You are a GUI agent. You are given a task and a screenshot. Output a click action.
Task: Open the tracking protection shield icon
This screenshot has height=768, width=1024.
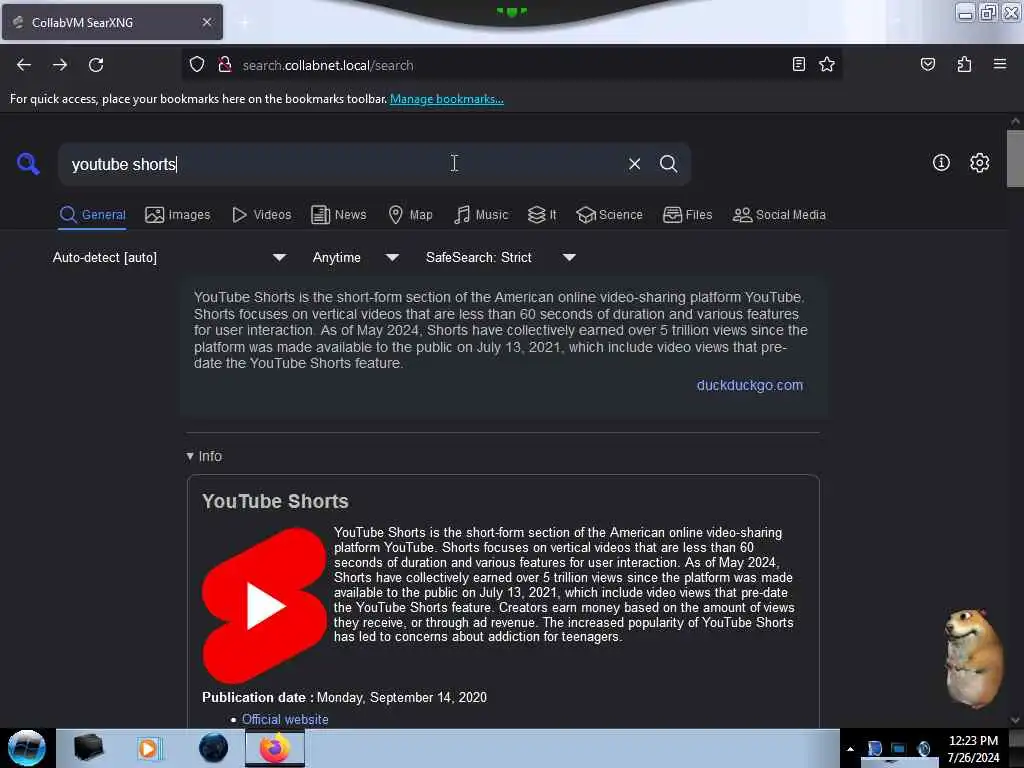[x=197, y=65]
